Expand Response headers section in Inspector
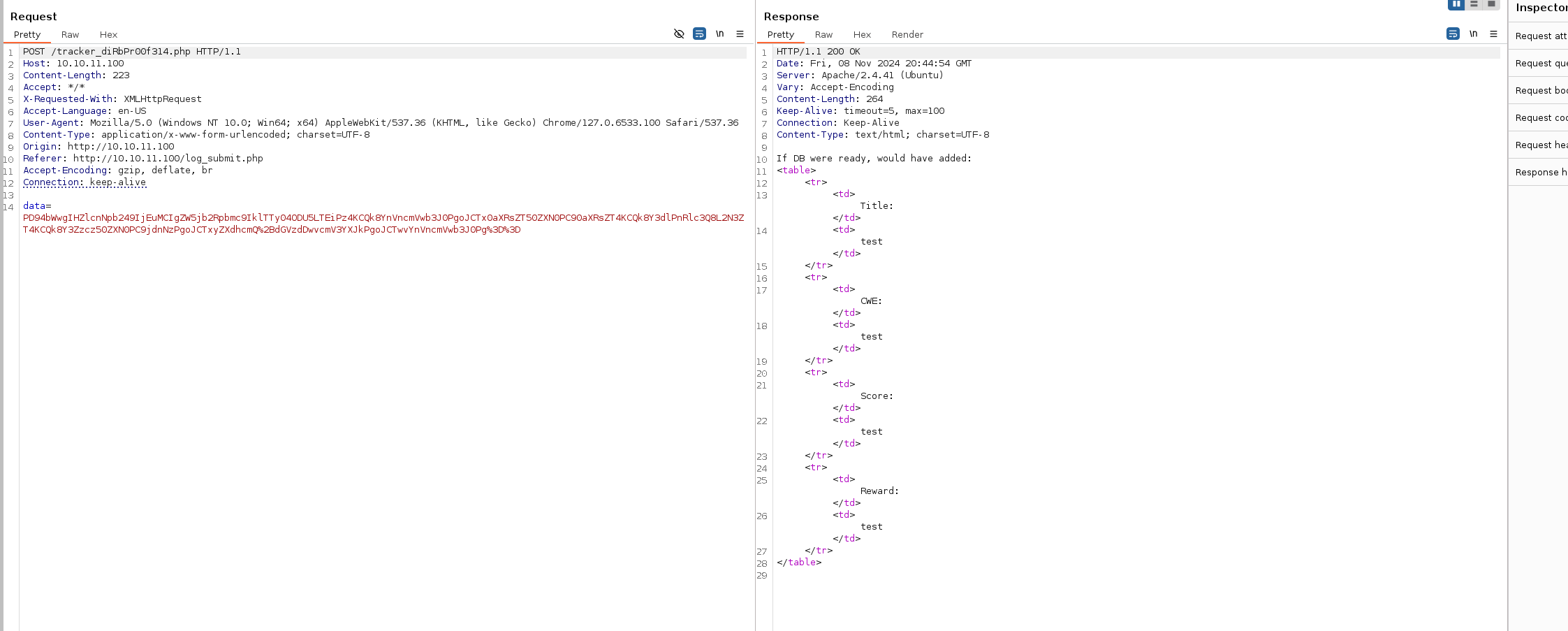The width and height of the screenshot is (1568, 631). [1539, 172]
